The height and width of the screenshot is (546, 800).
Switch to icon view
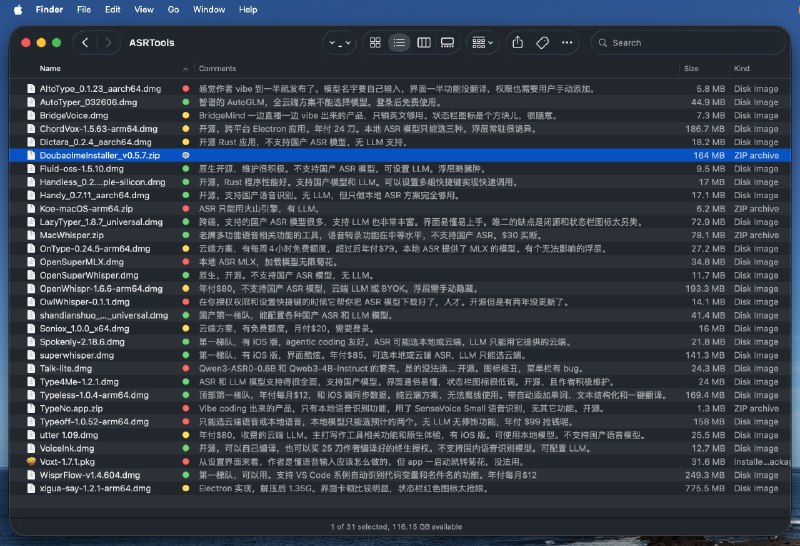point(375,43)
